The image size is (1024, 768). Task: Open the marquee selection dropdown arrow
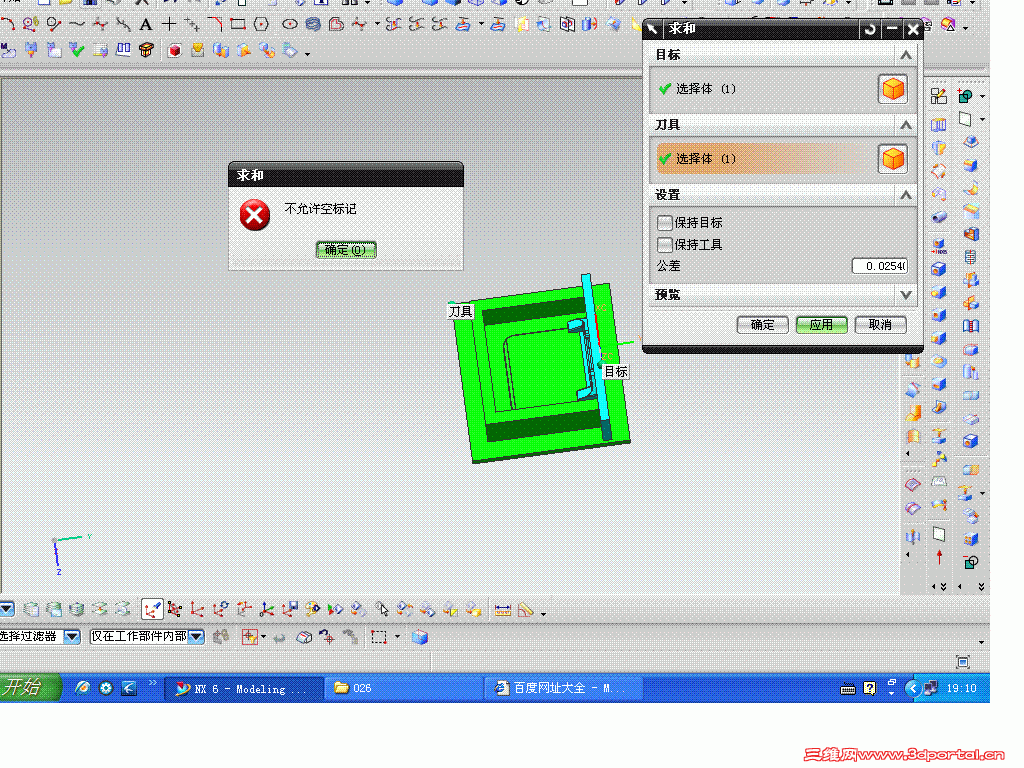397,637
